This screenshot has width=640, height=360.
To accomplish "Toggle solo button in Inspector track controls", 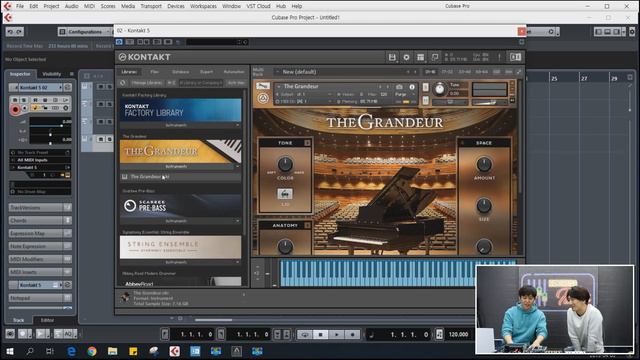I will click(x=24, y=100).
